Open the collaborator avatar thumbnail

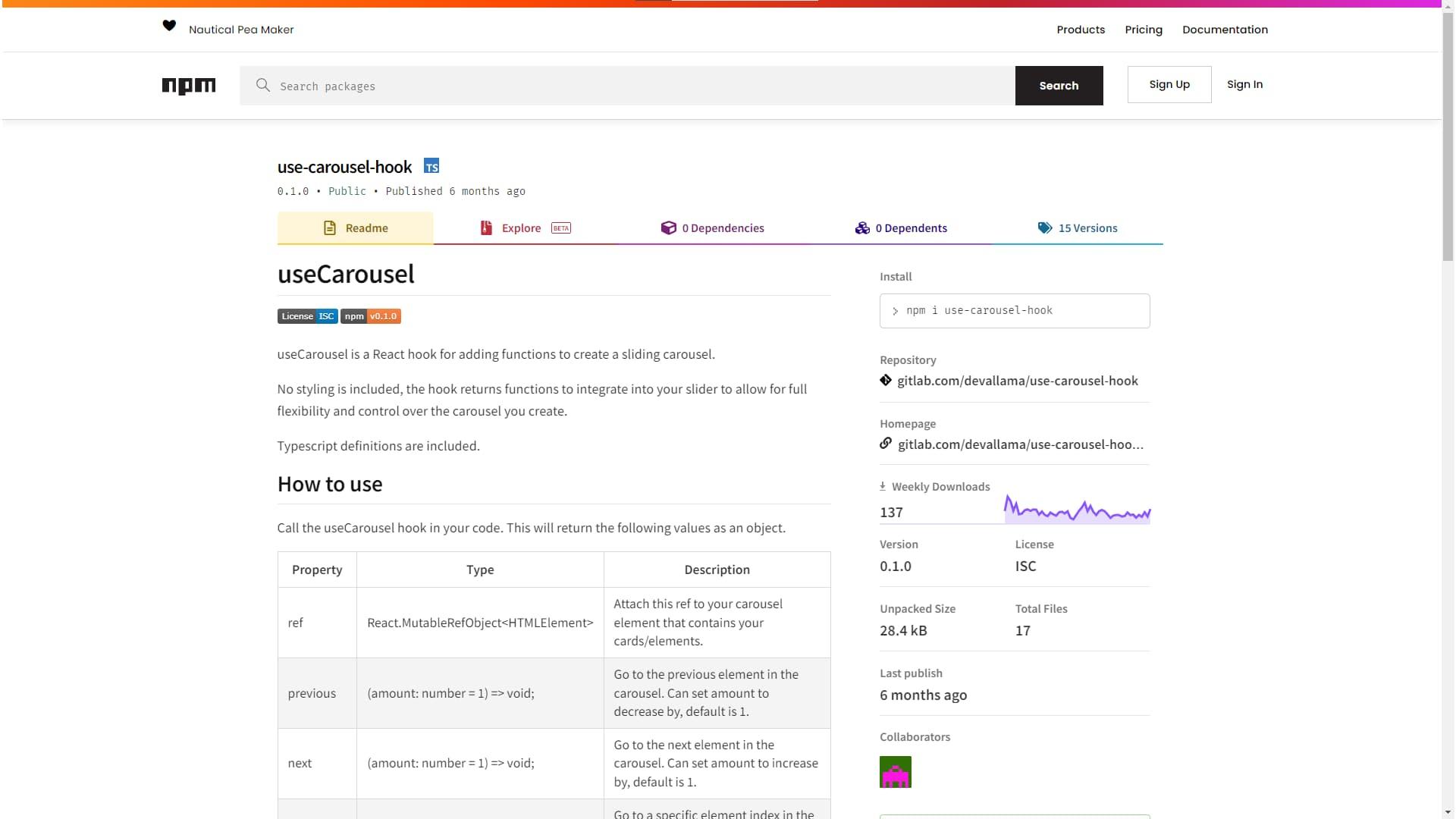point(895,772)
